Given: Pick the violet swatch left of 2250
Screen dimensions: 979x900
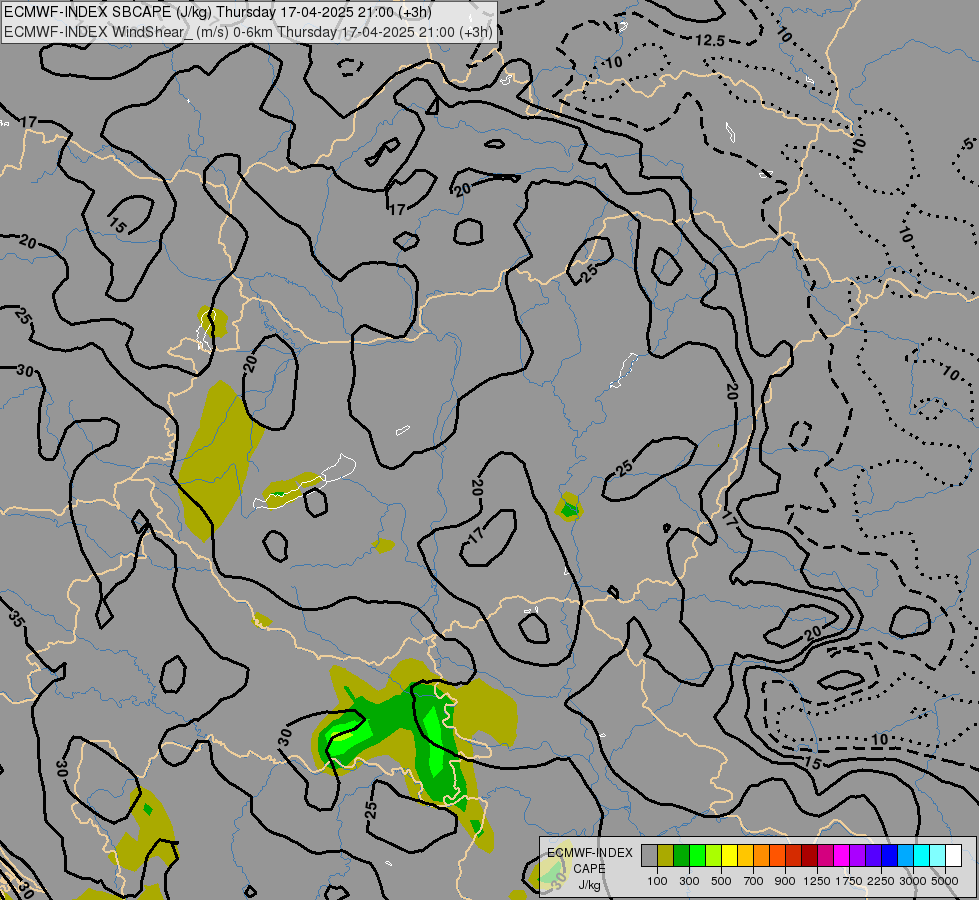Looking at the screenshot, I should (873, 855).
